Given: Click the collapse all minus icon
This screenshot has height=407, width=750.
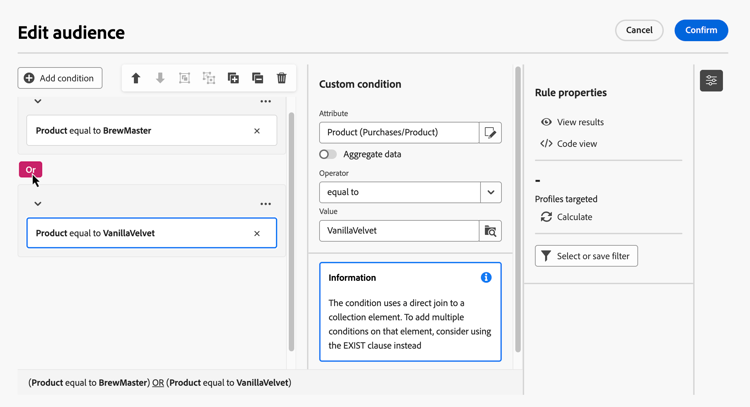Looking at the screenshot, I should click(x=257, y=78).
